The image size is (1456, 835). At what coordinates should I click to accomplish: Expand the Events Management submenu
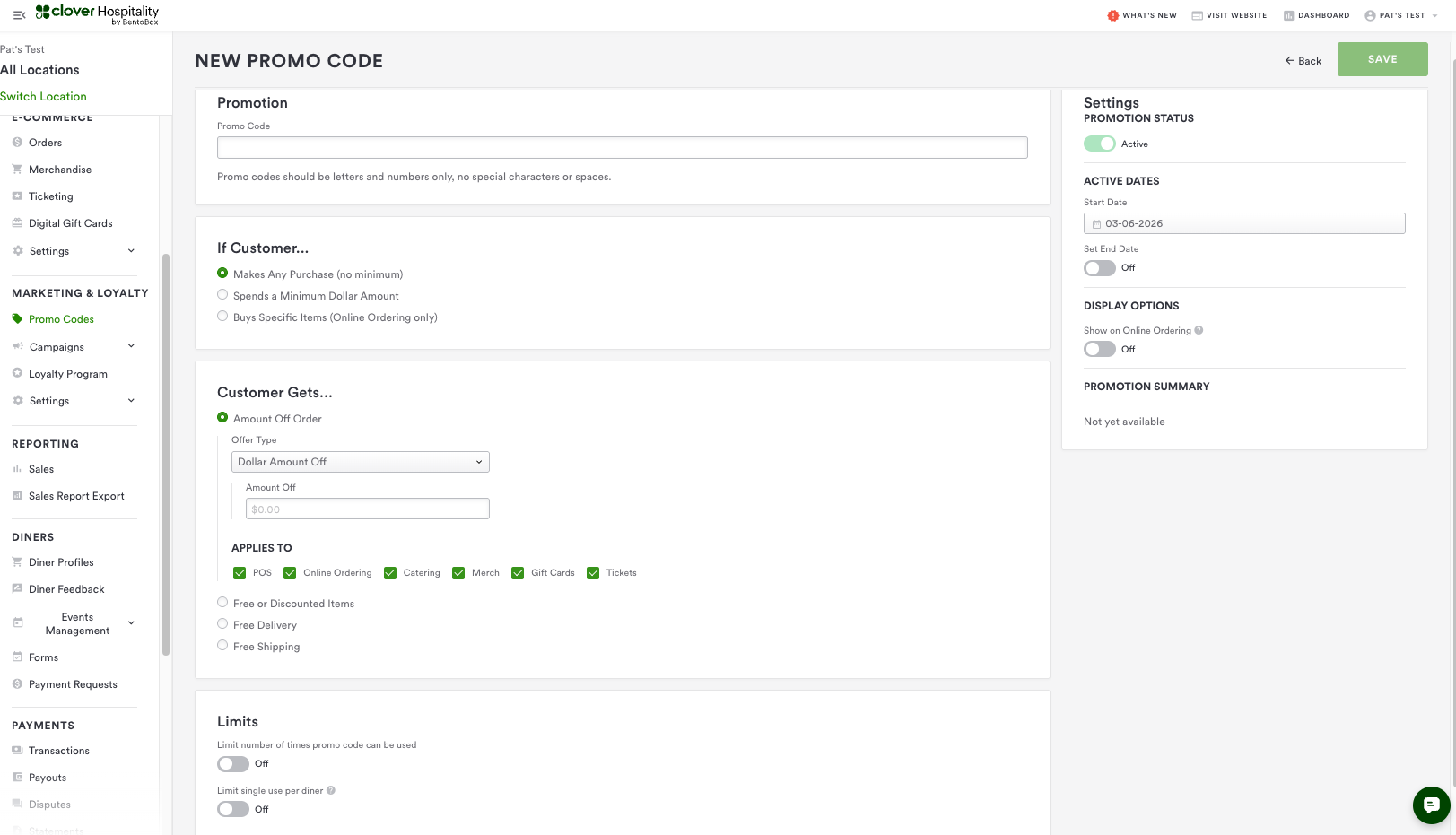click(x=131, y=623)
